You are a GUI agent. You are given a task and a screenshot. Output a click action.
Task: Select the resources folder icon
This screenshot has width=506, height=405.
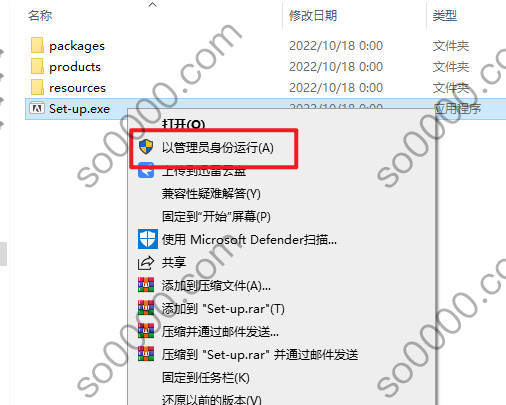[x=37, y=87]
